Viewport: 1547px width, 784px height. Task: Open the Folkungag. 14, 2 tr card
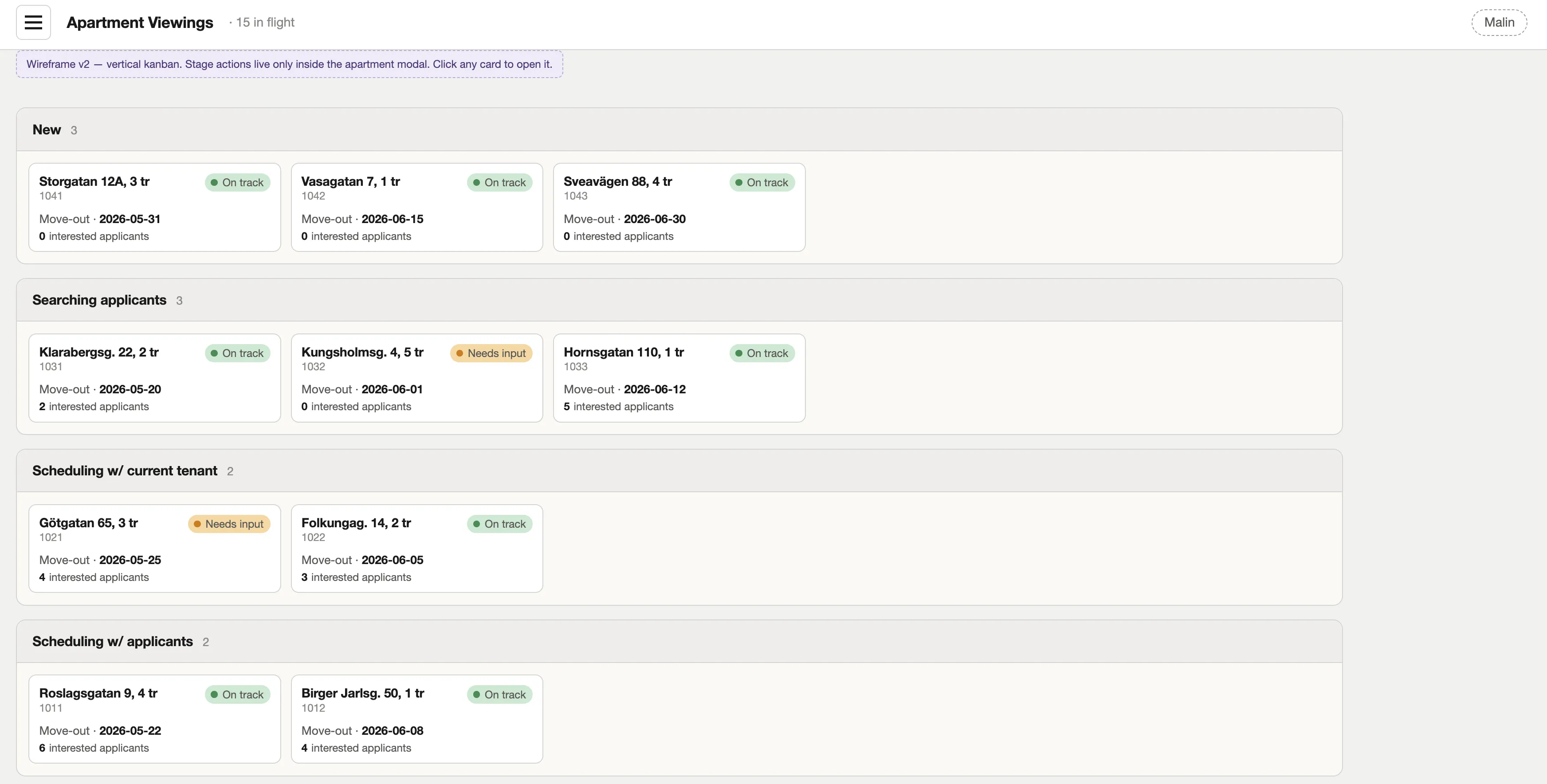(x=417, y=548)
